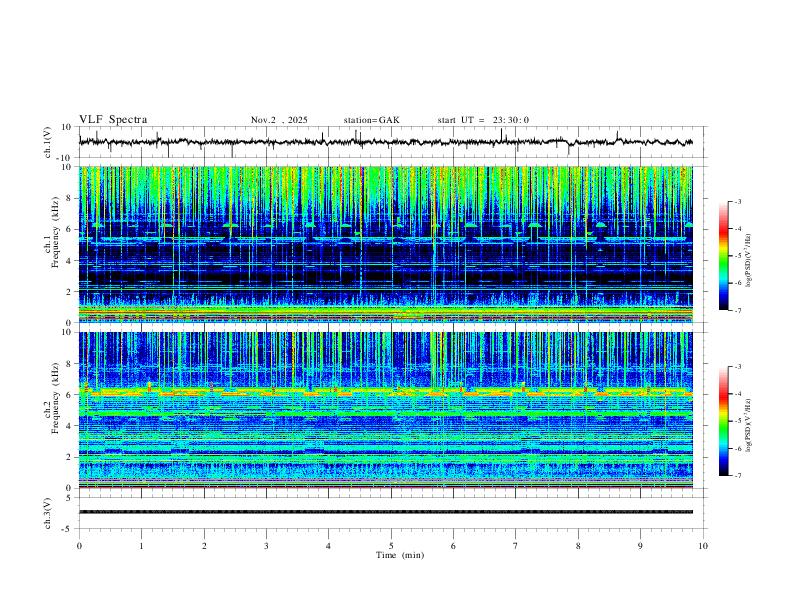The width and height of the screenshot is (792, 612).
Task: Click the "ch.3(V)" axis label
Action: (48, 514)
